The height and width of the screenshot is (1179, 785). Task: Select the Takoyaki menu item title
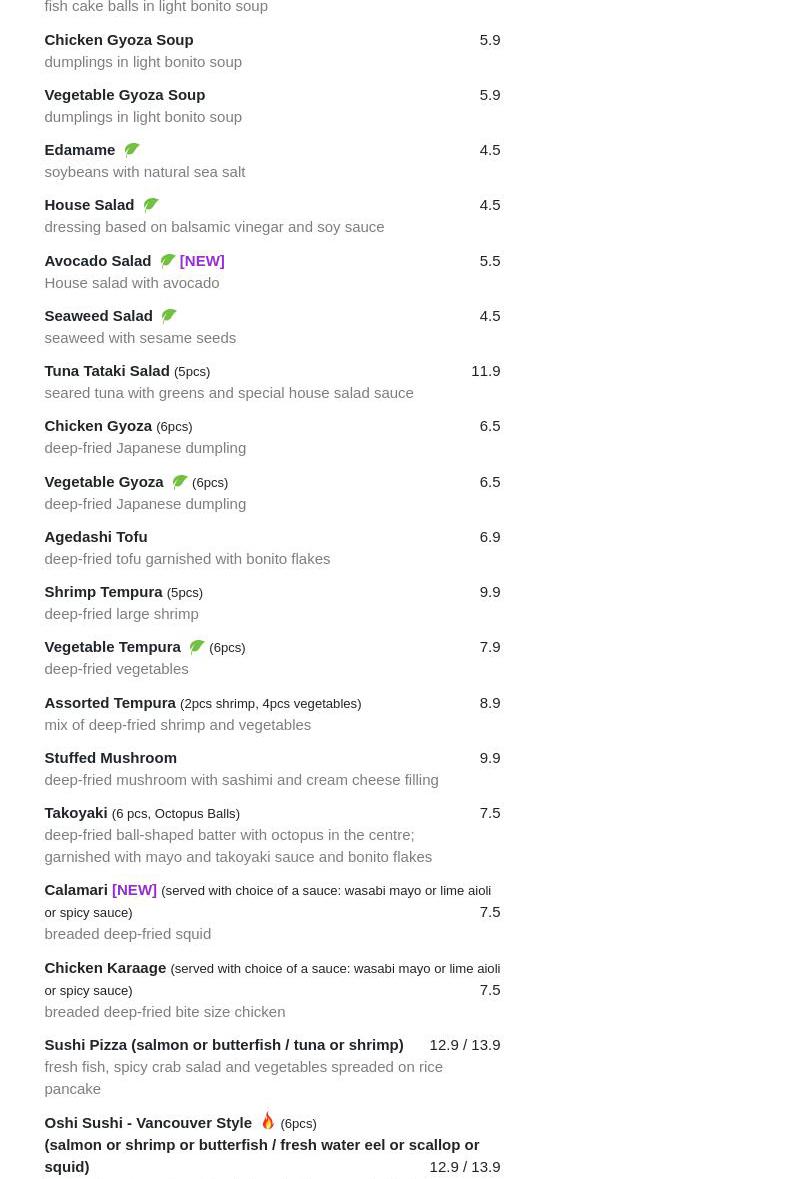coord(76,813)
